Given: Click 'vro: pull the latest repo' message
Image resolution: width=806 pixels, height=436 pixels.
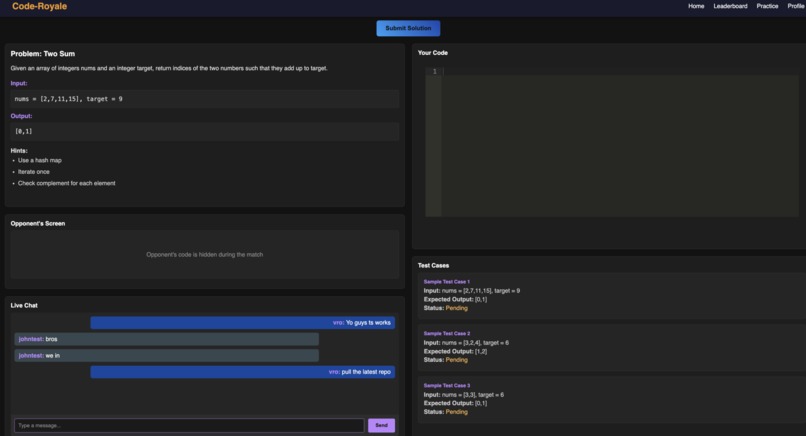Looking at the screenshot, I should click(x=243, y=372).
